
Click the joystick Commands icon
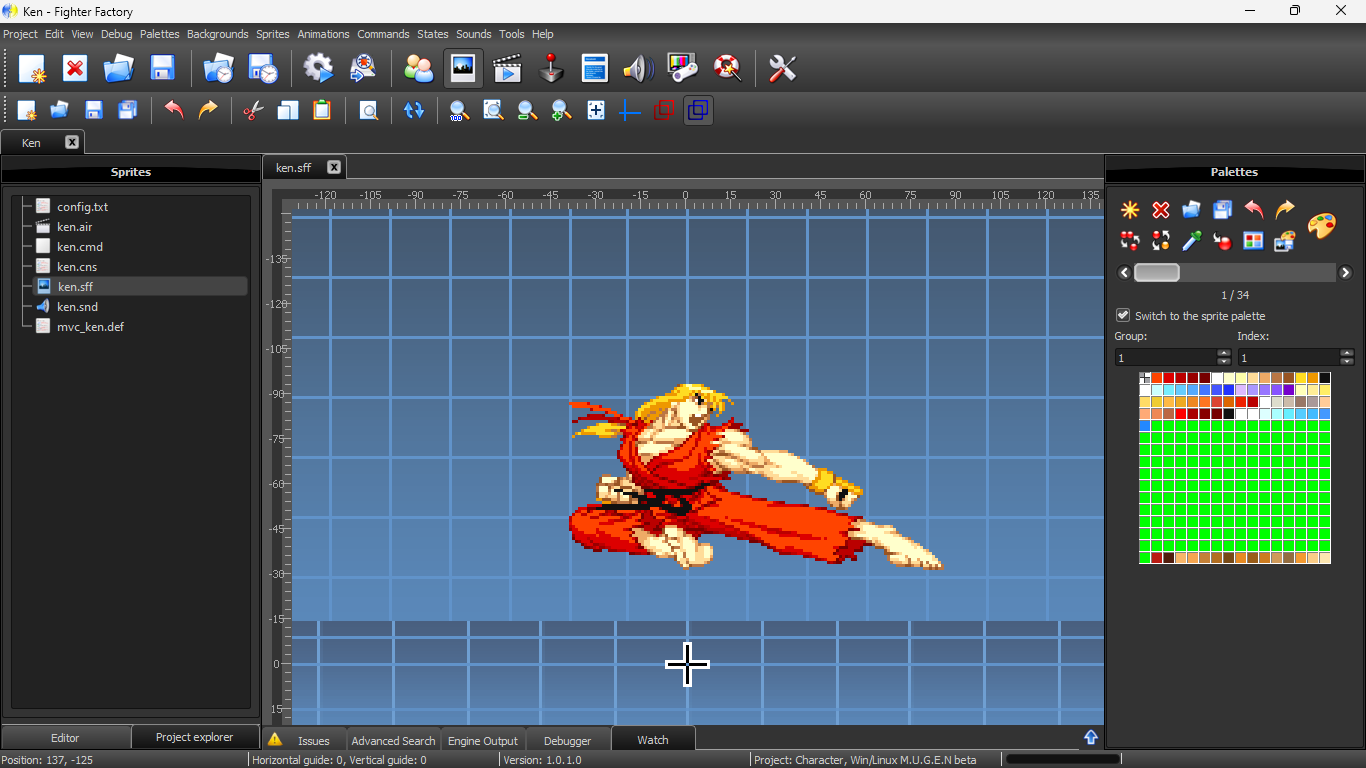[551, 68]
